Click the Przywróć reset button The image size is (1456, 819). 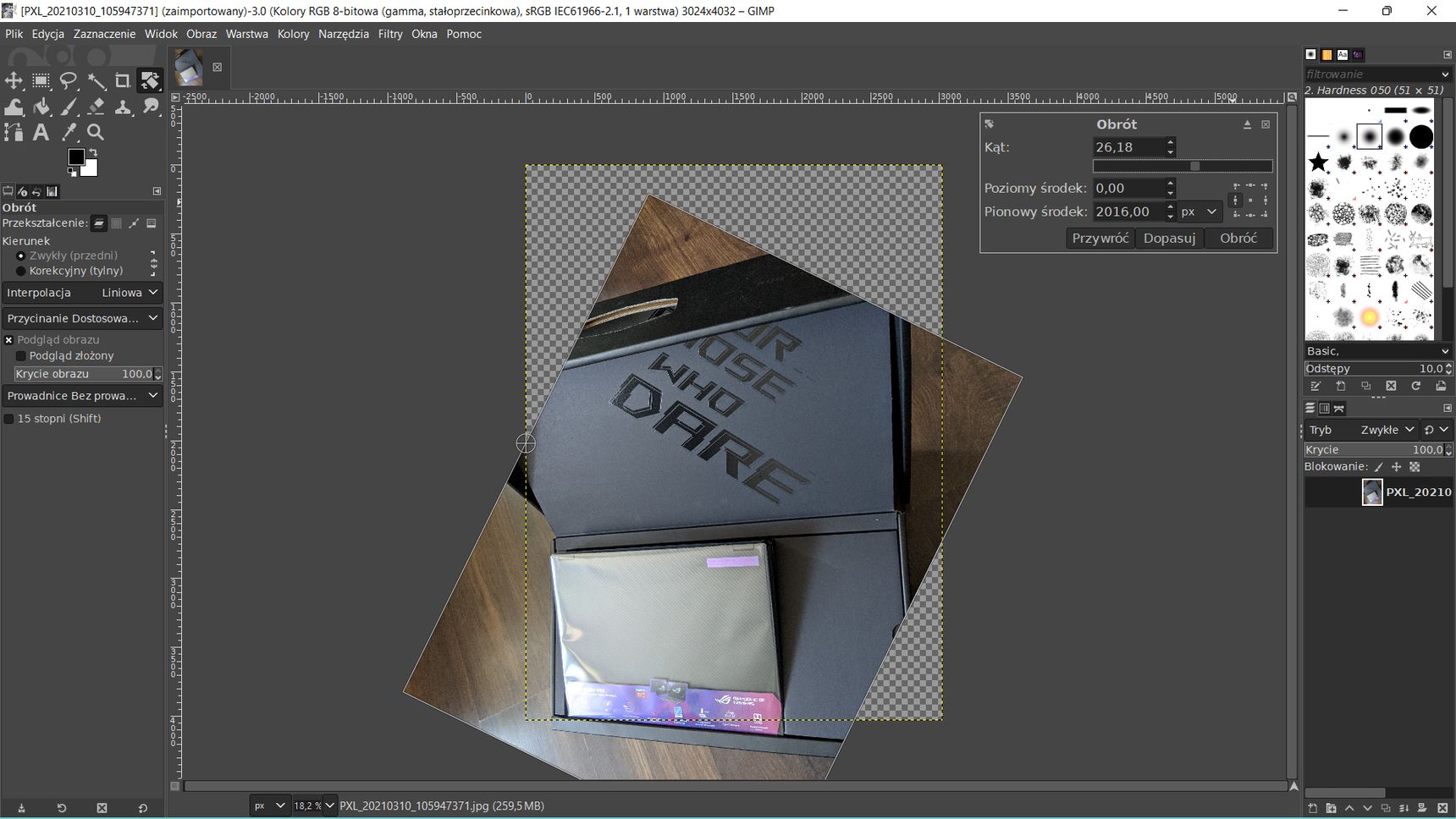coord(1100,239)
